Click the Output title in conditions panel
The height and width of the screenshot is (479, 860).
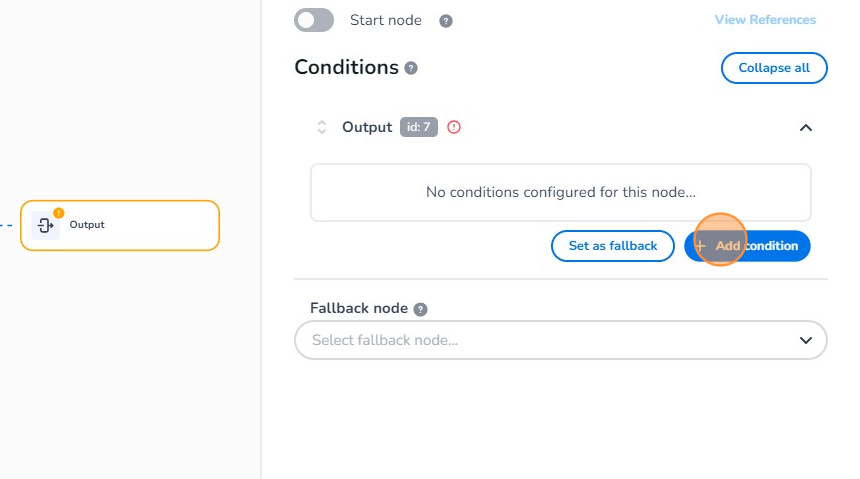[367, 127]
